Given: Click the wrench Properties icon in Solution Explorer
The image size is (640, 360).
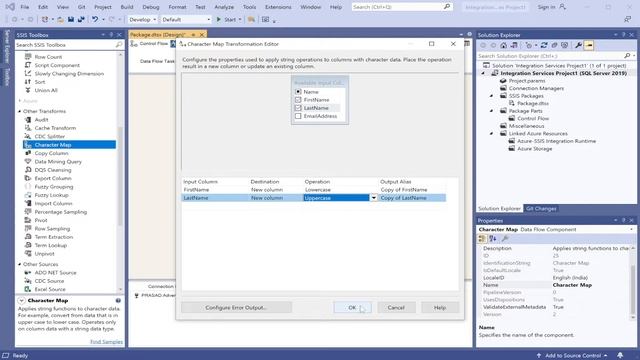Looking at the screenshot, I should [578, 45].
